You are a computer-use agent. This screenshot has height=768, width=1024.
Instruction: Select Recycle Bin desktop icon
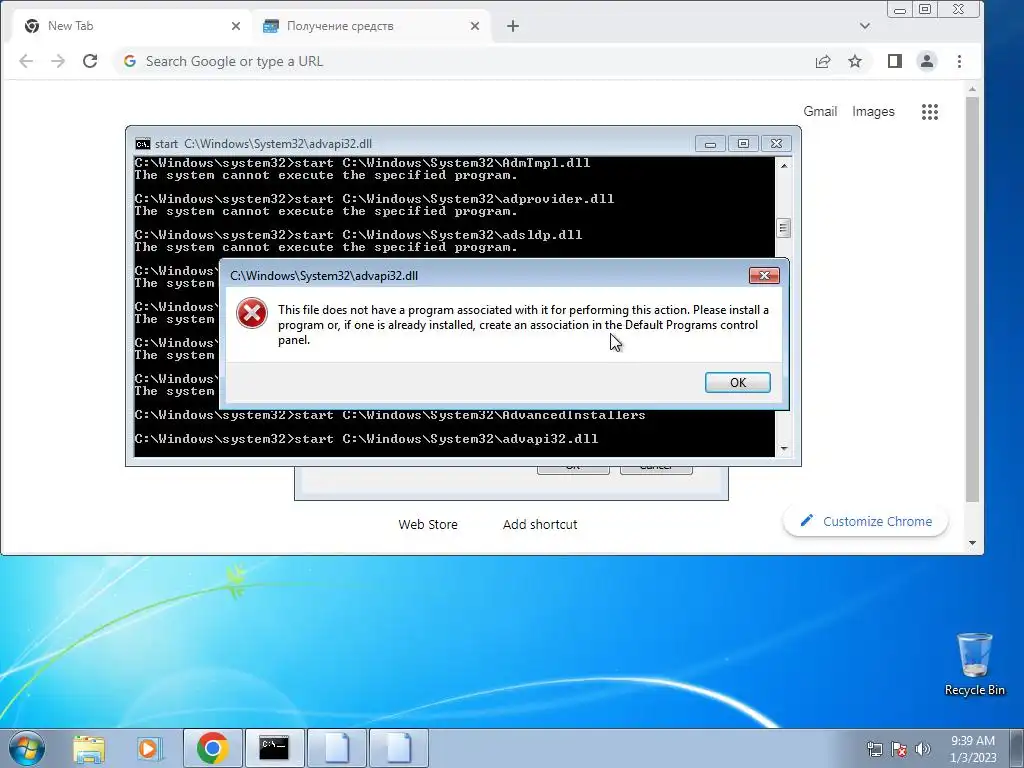(x=974, y=664)
